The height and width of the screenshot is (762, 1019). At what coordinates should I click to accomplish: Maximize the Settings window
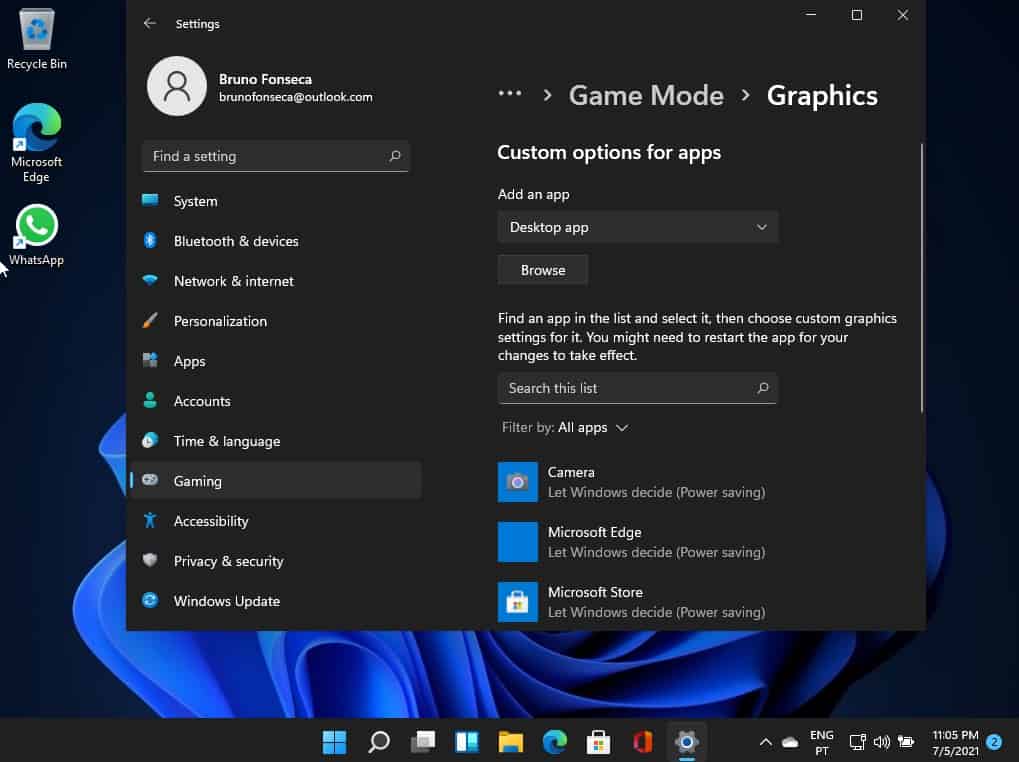pyautogui.click(x=857, y=15)
